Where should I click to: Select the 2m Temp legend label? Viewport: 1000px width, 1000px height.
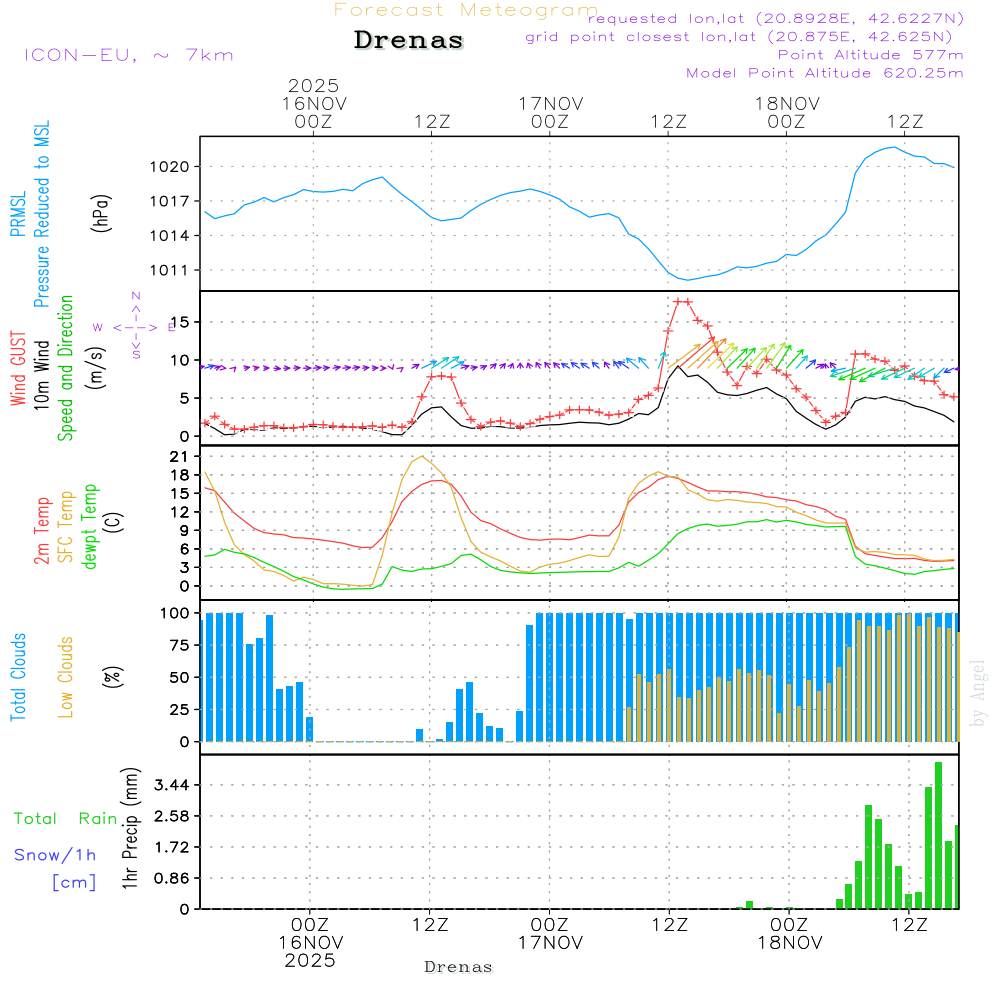pyautogui.click(x=42, y=528)
